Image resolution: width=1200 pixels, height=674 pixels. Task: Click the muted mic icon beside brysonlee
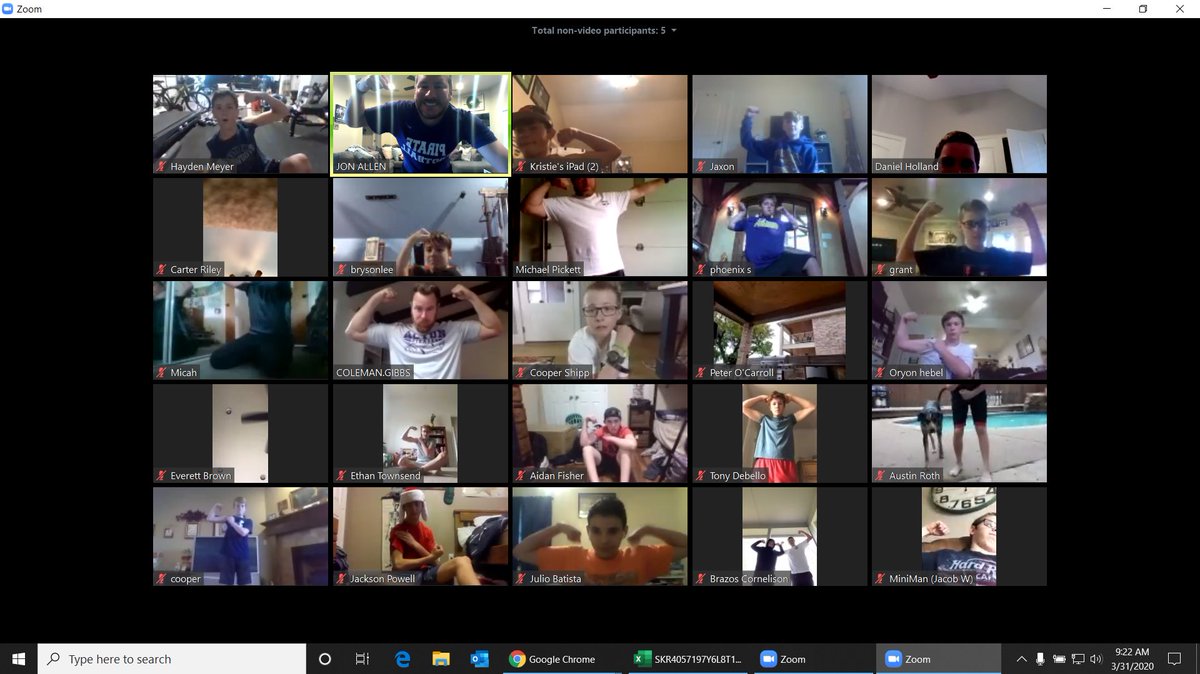[x=341, y=270]
